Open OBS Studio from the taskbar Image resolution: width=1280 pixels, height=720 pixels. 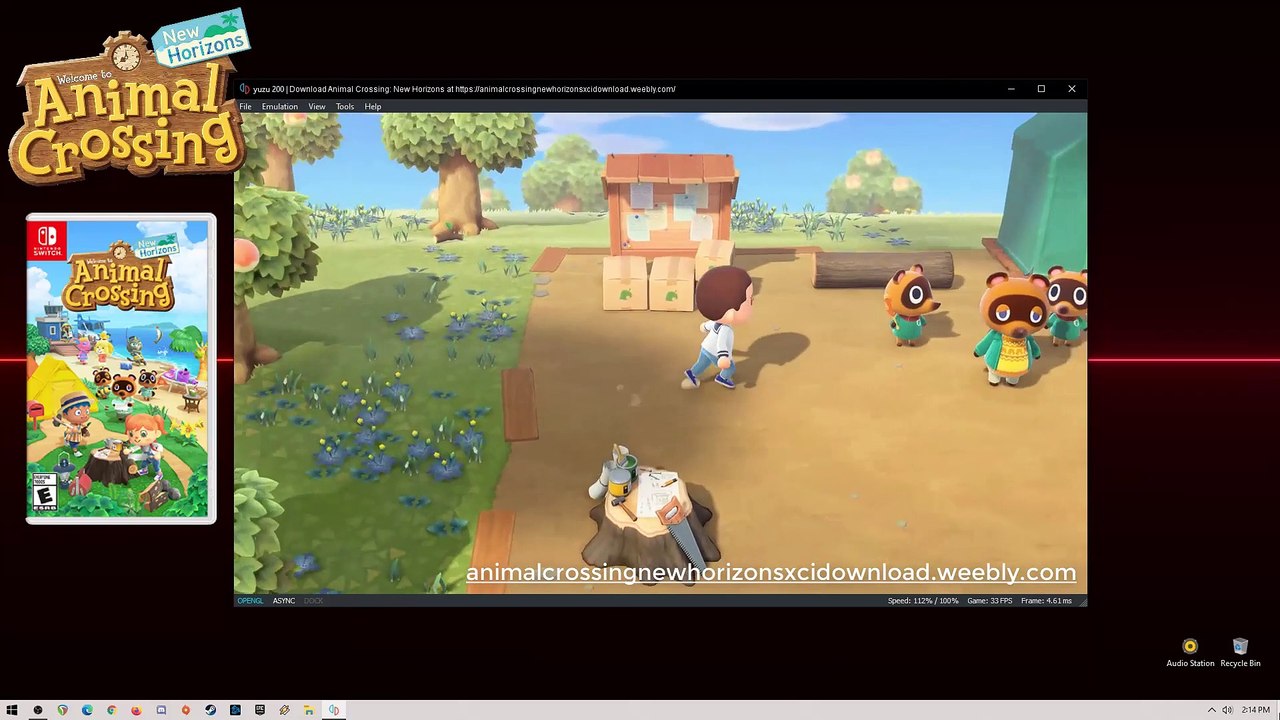[x=38, y=710]
